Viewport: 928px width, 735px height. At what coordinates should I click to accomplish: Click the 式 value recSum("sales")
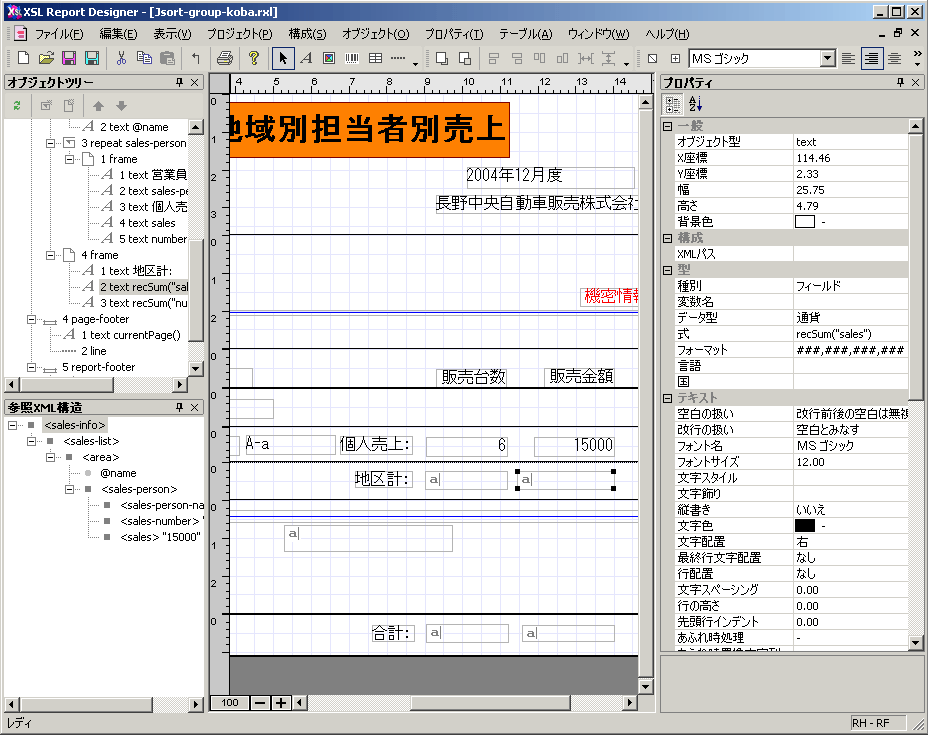coord(833,334)
